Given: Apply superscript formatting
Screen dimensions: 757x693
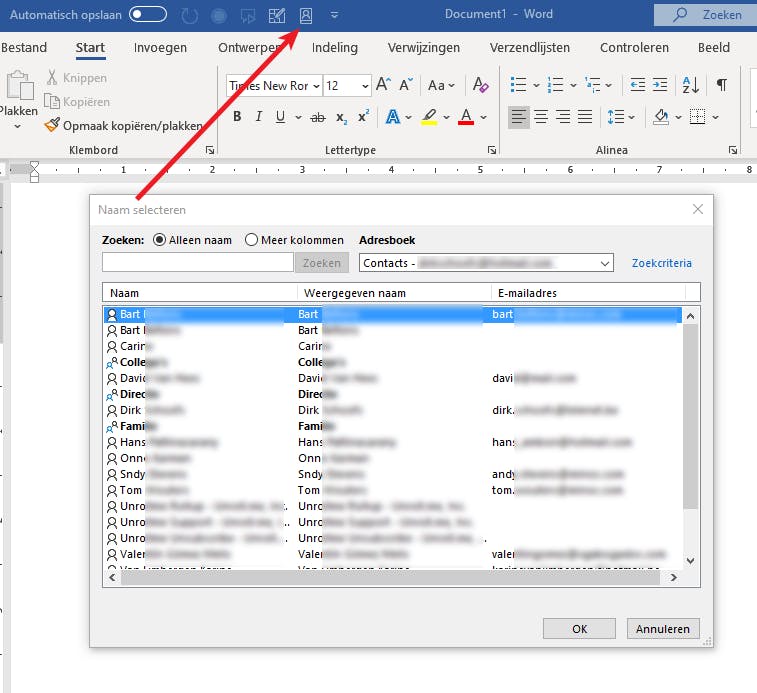Looking at the screenshot, I should (364, 116).
